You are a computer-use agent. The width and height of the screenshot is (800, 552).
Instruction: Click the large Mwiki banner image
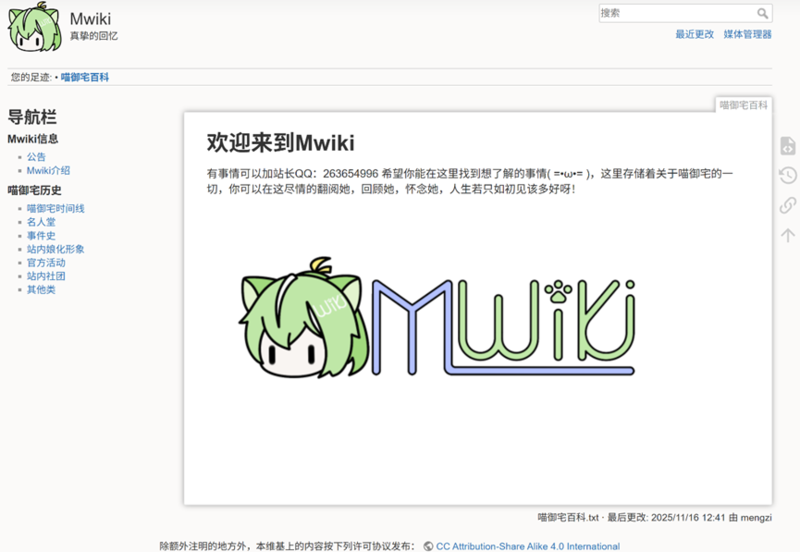[x=437, y=317]
